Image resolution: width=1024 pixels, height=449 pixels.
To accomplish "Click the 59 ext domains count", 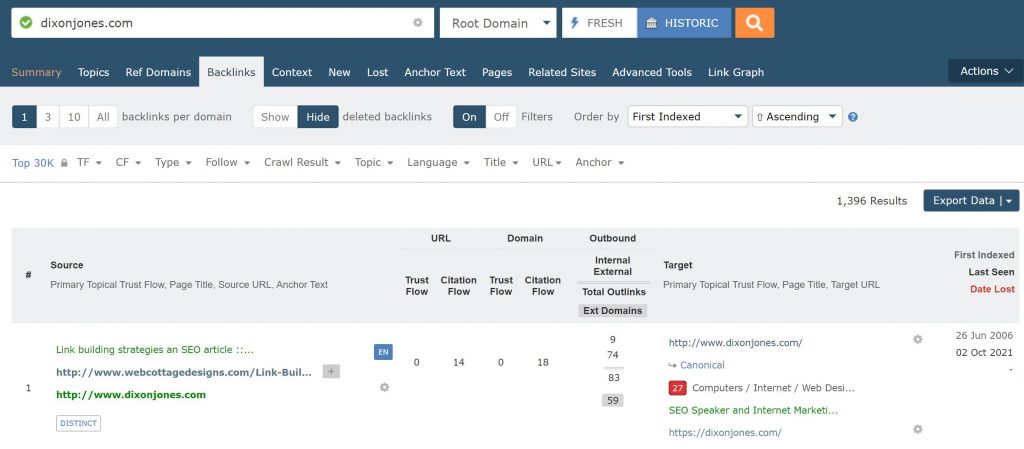I will pos(613,400).
